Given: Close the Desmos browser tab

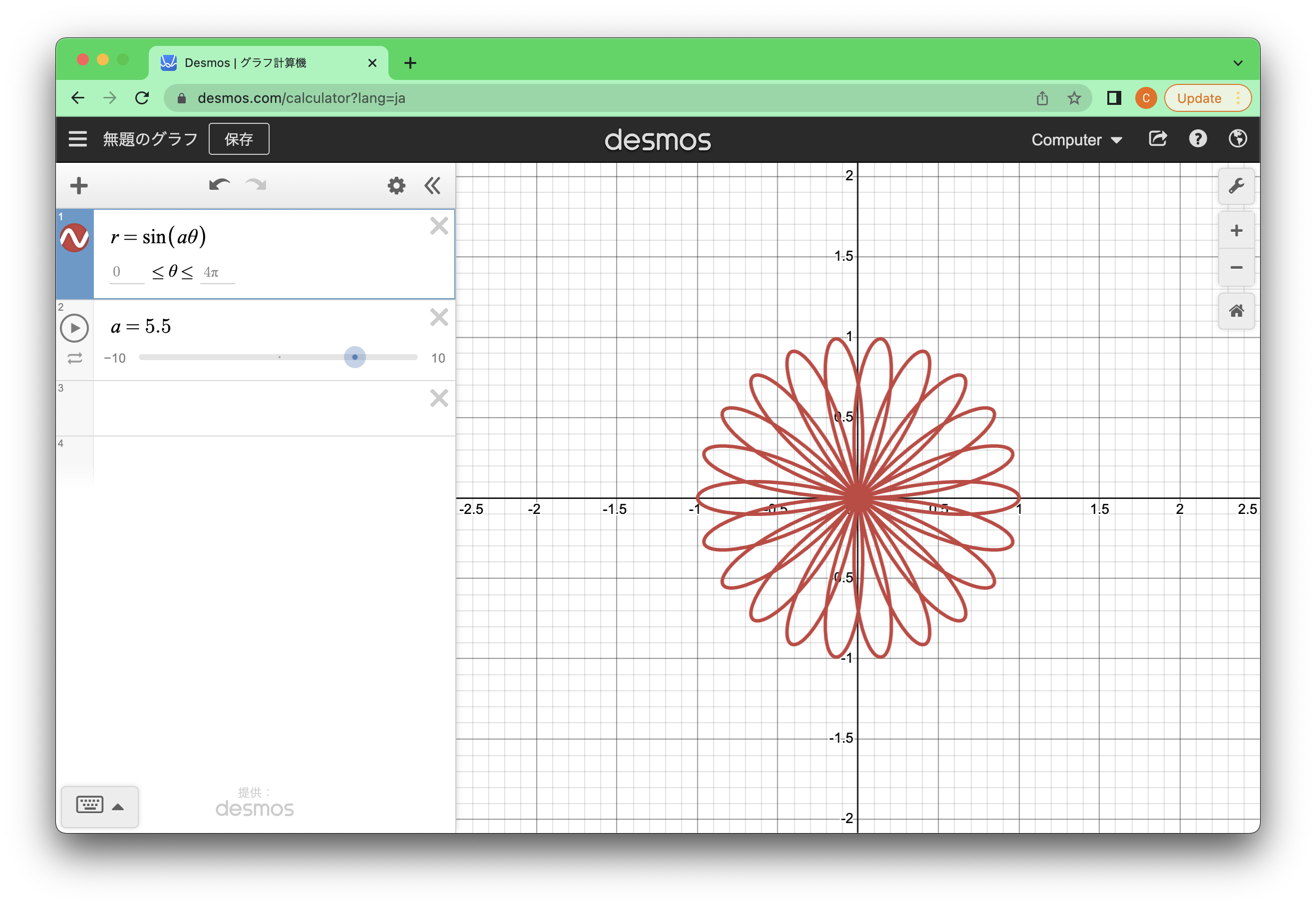Looking at the screenshot, I should 372,63.
